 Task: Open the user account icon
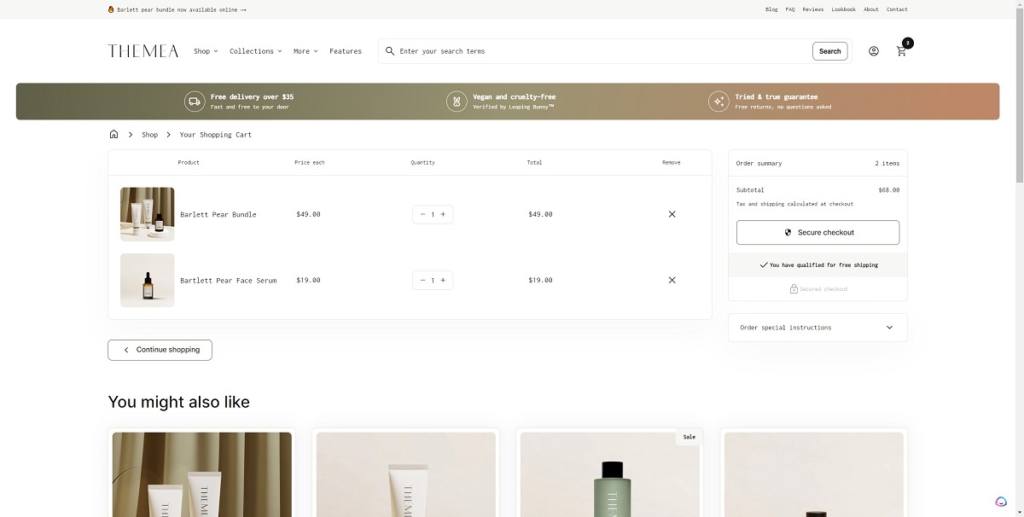[x=873, y=51]
